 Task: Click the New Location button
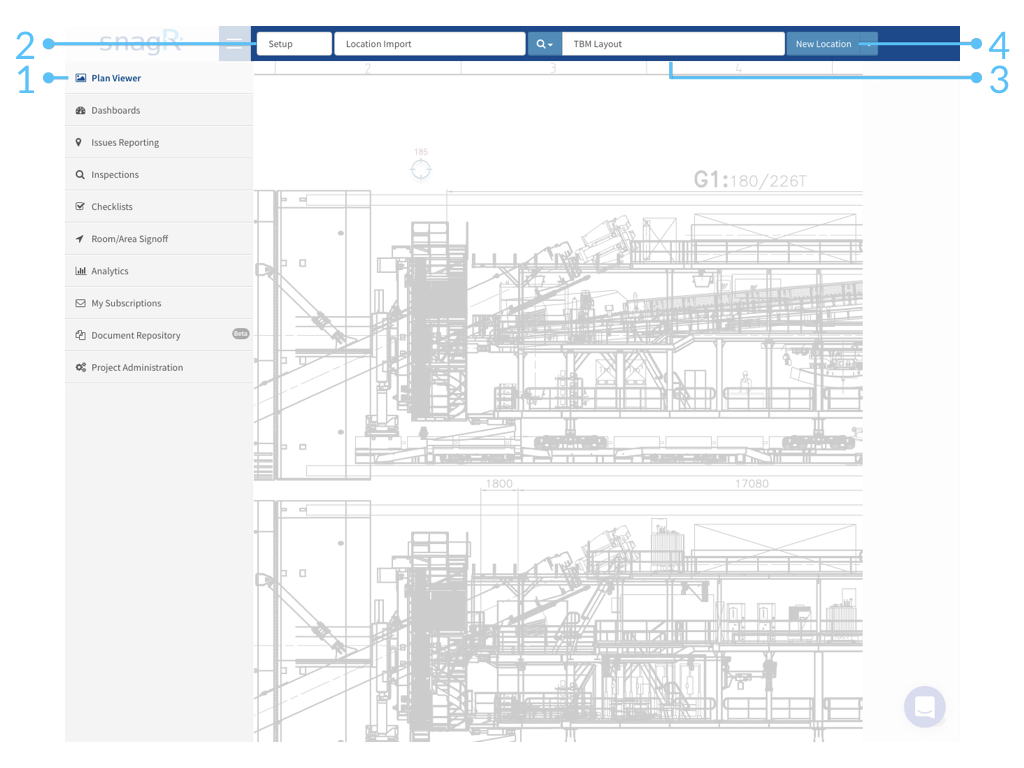click(823, 44)
